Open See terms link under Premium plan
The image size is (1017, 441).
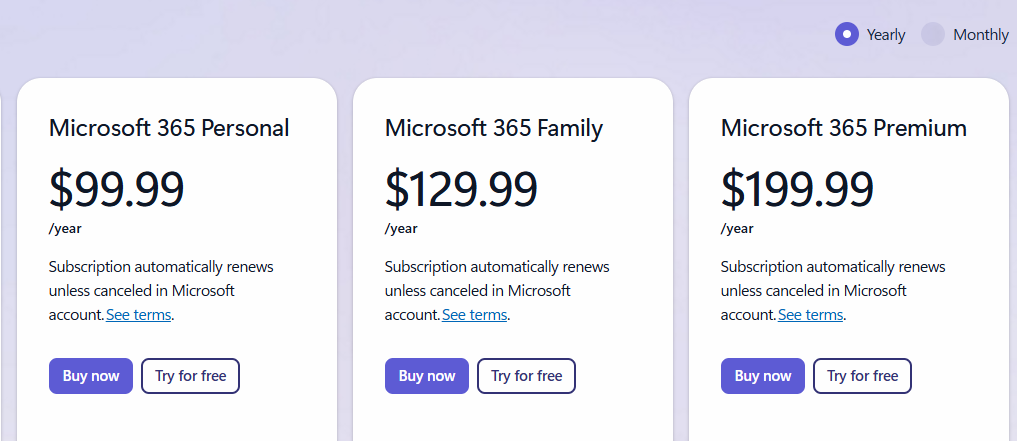pyautogui.click(x=811, y=315)
